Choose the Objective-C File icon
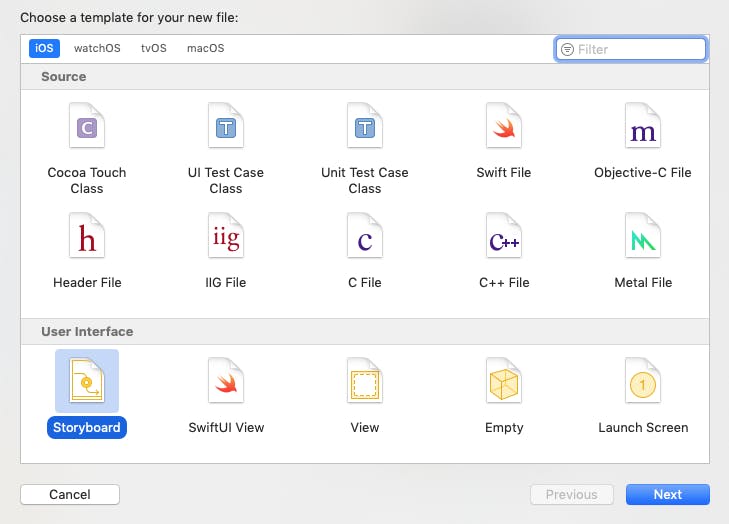729x524 pixels. coord(643,126)
